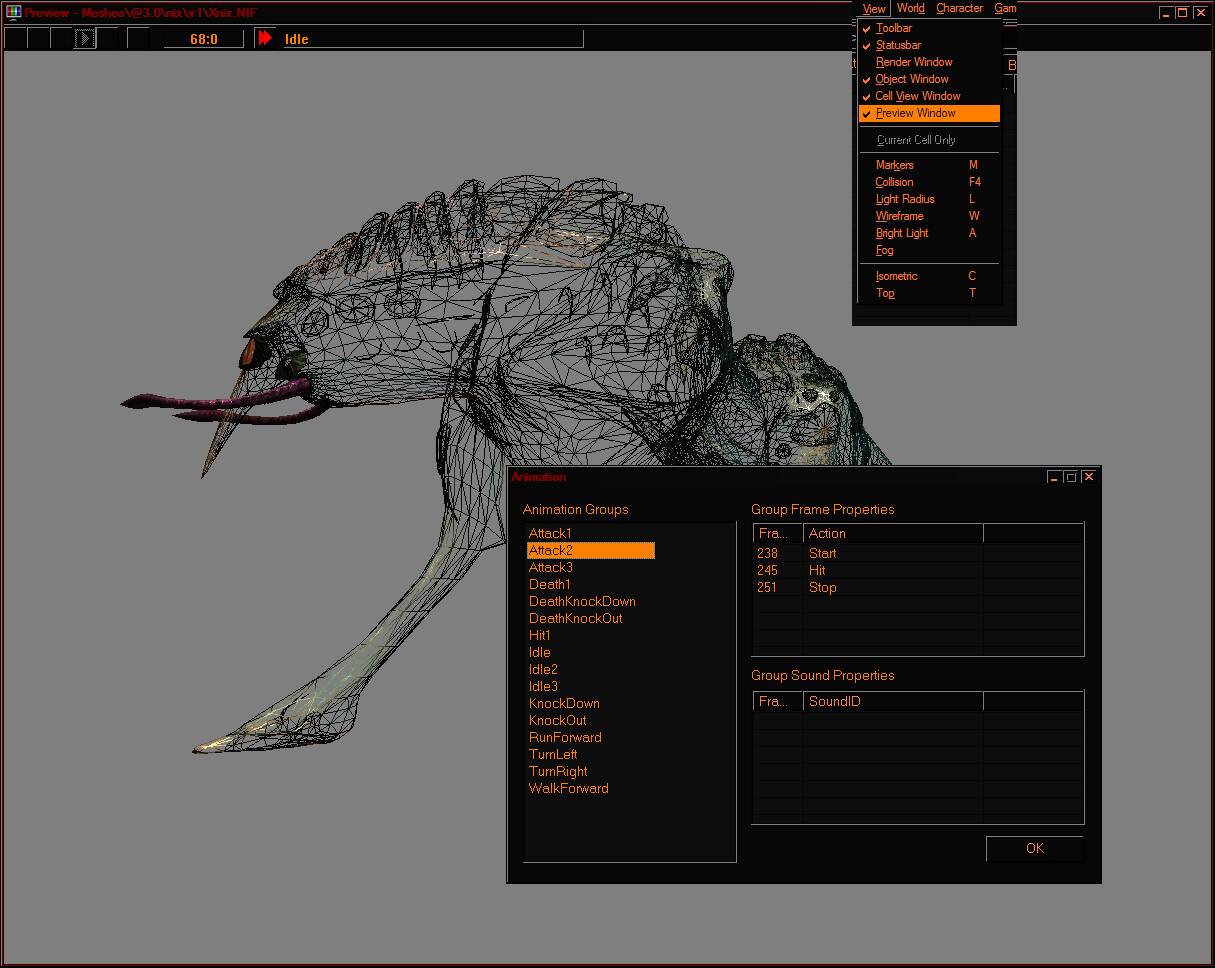
Task: Enable Wireframe from the View menu
Action: click(x=899, y=216)
